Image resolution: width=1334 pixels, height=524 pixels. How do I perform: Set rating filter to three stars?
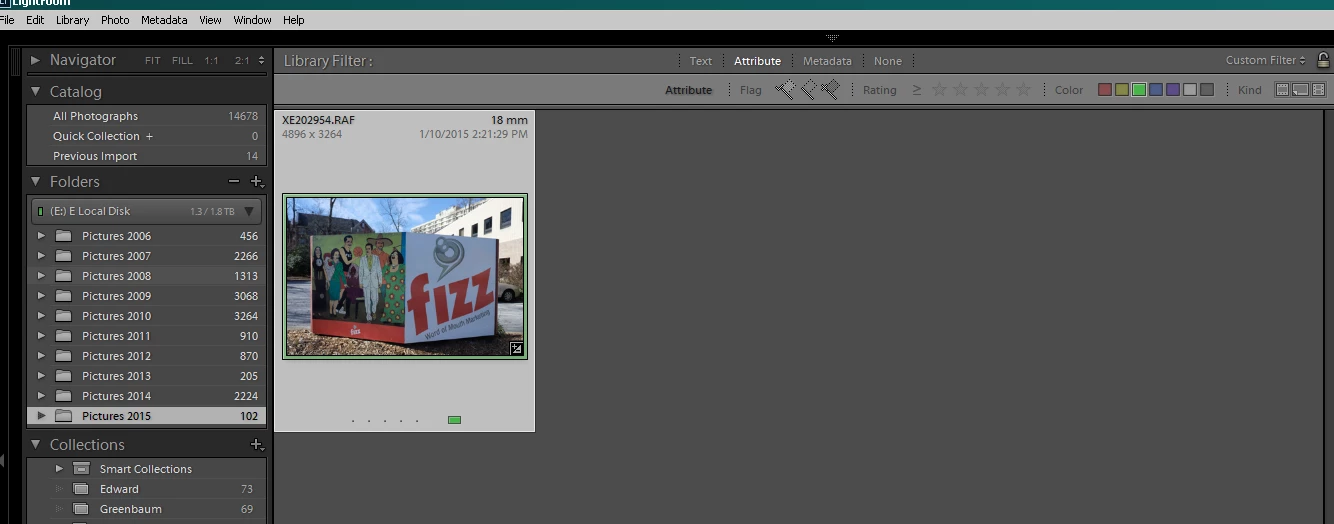(x=981, y=90)
